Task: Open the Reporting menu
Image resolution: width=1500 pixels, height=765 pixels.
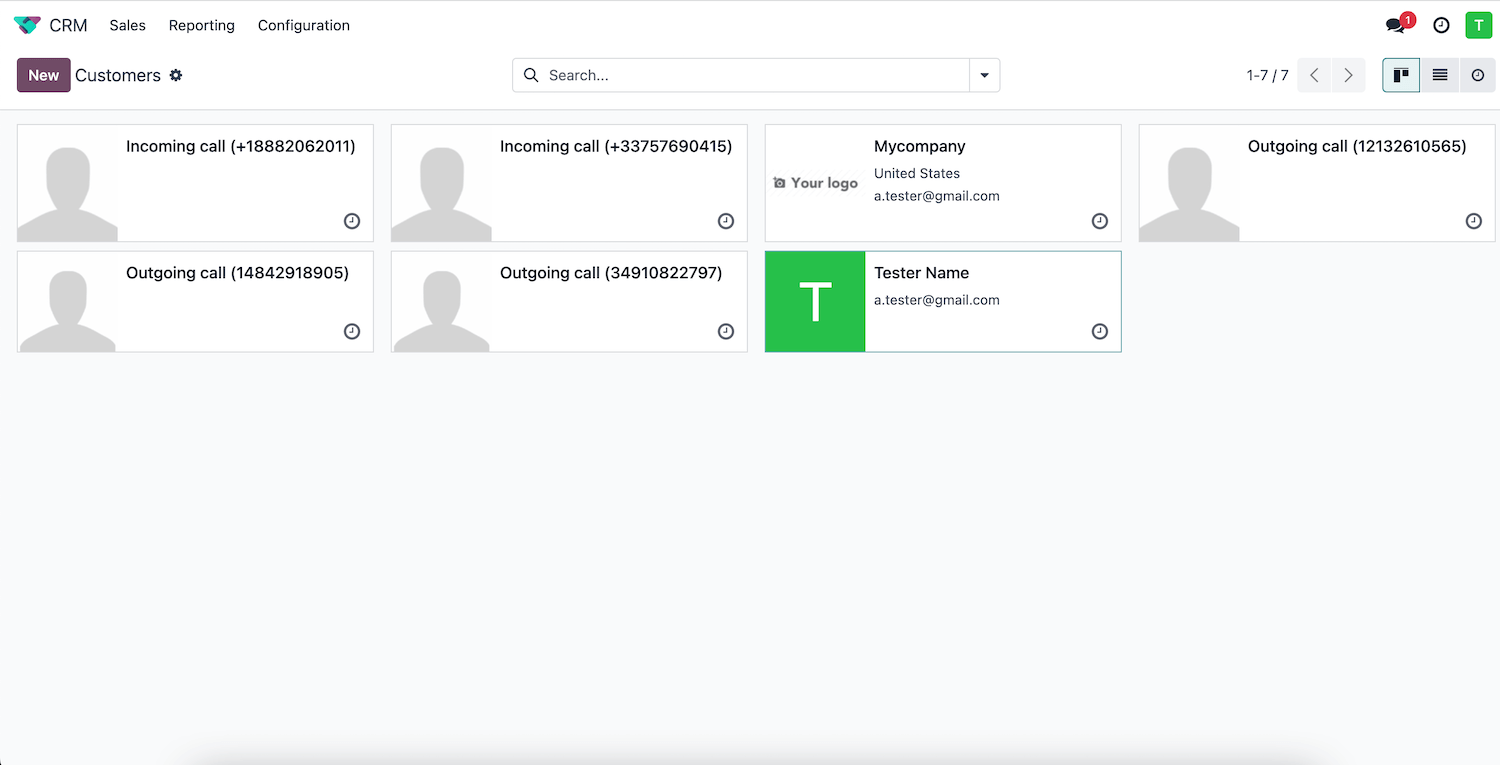Action: click(201, 26)
